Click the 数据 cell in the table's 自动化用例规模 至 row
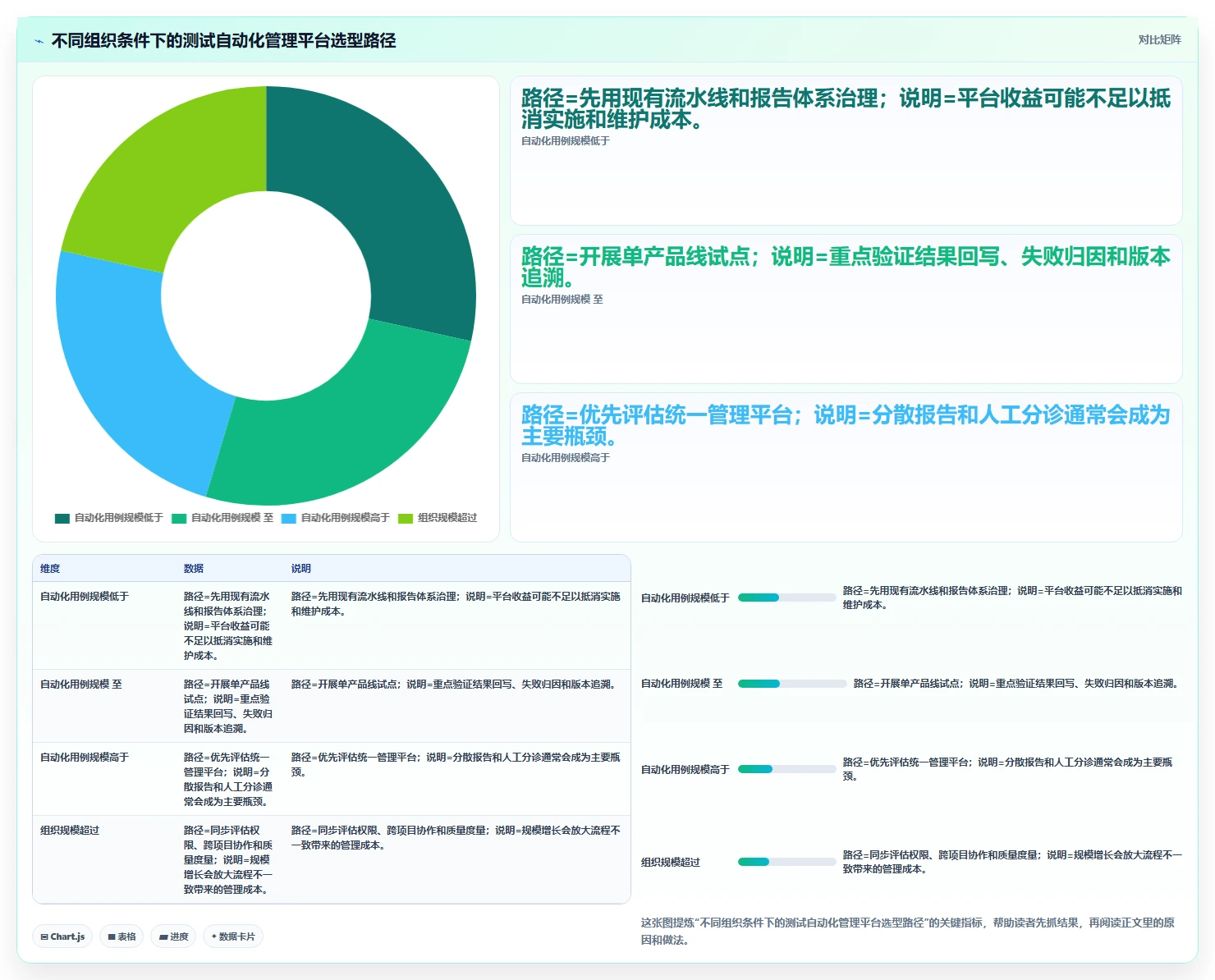 pyautogui.click(x=228, y=706)
